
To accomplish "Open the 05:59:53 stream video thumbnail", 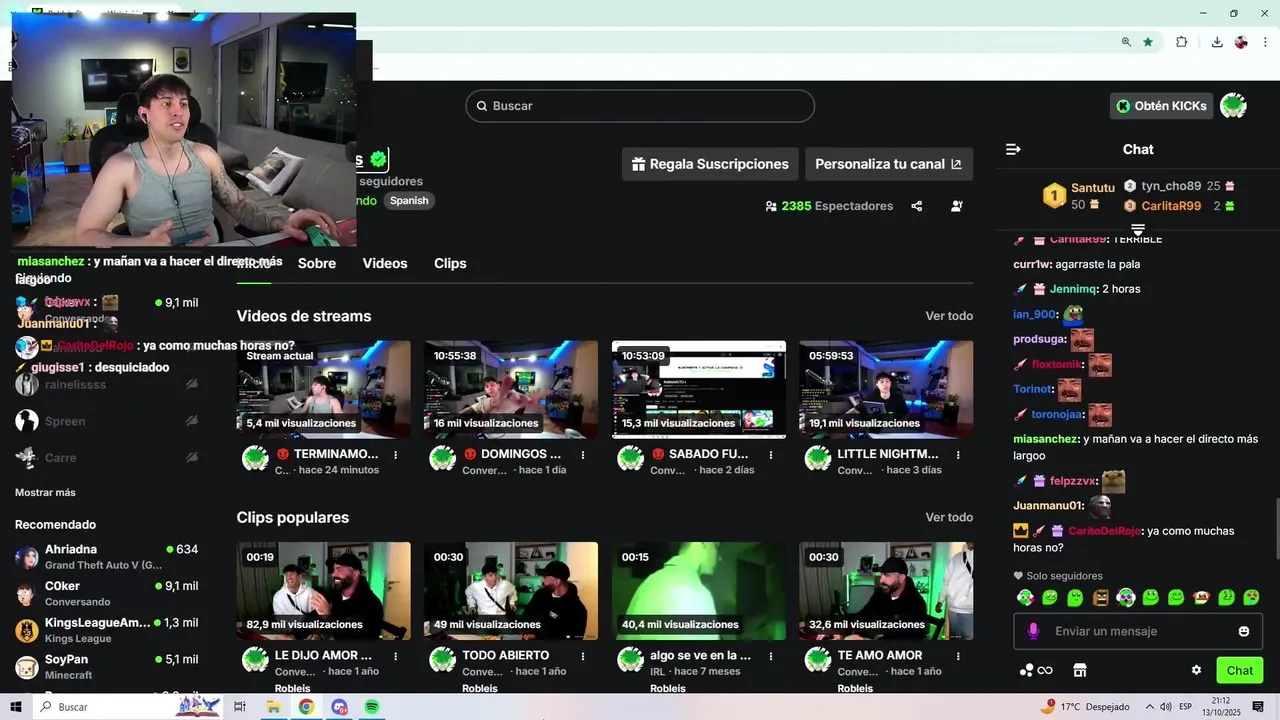I will coord(886,389).
